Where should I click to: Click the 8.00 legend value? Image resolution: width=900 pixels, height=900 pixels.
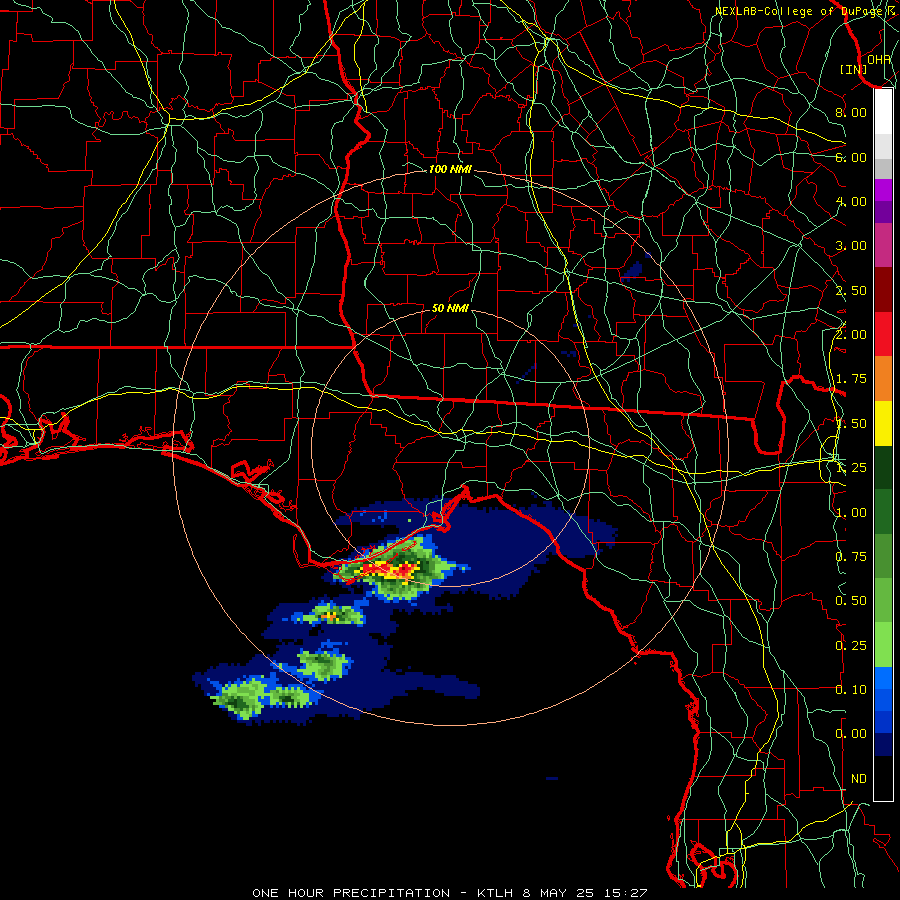point(851,112)
